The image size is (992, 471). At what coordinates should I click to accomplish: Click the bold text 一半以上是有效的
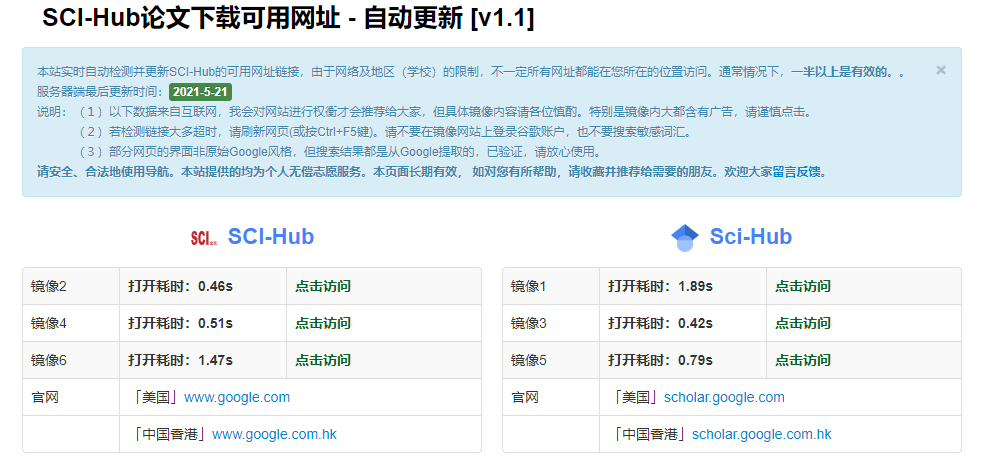(841, 72)
